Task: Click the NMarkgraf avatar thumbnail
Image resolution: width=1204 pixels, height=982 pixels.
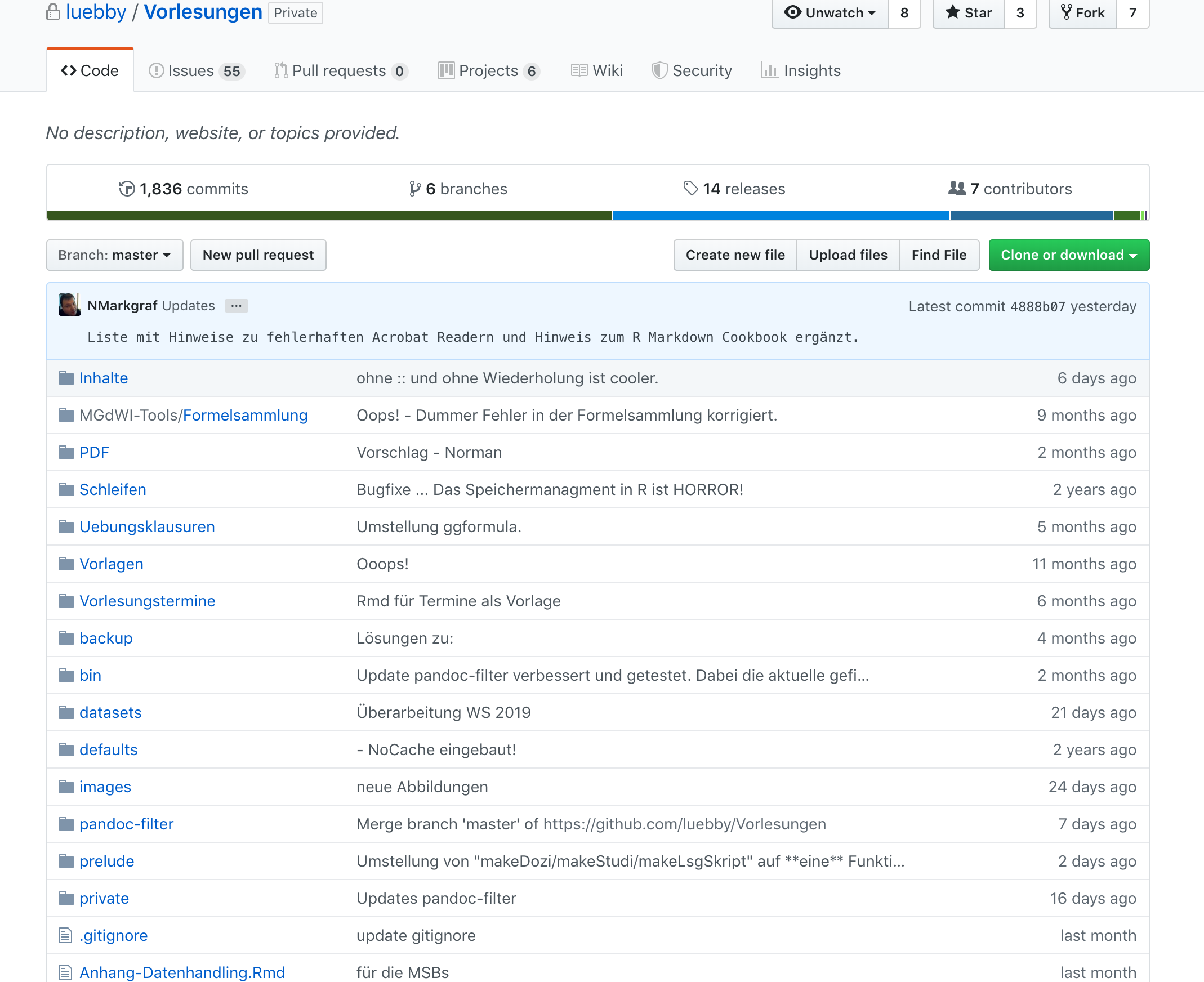Action: click(70, 305)
